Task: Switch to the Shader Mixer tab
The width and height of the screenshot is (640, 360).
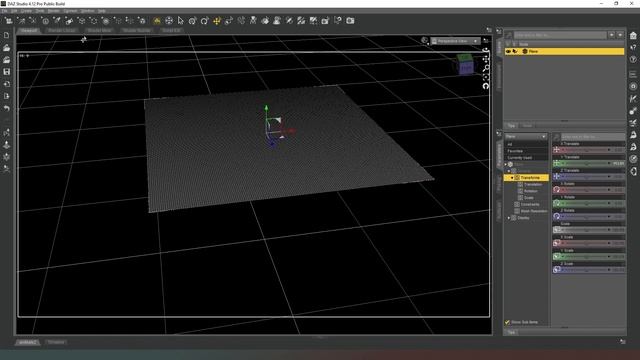Action: click(100, 31)
